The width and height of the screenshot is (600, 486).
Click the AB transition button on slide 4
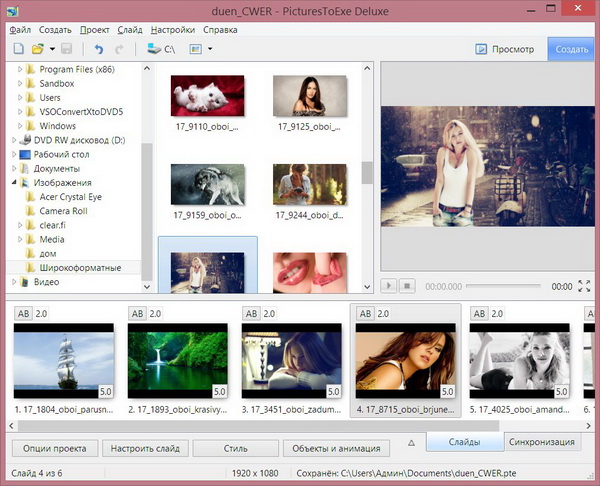(x=365, y=314)
